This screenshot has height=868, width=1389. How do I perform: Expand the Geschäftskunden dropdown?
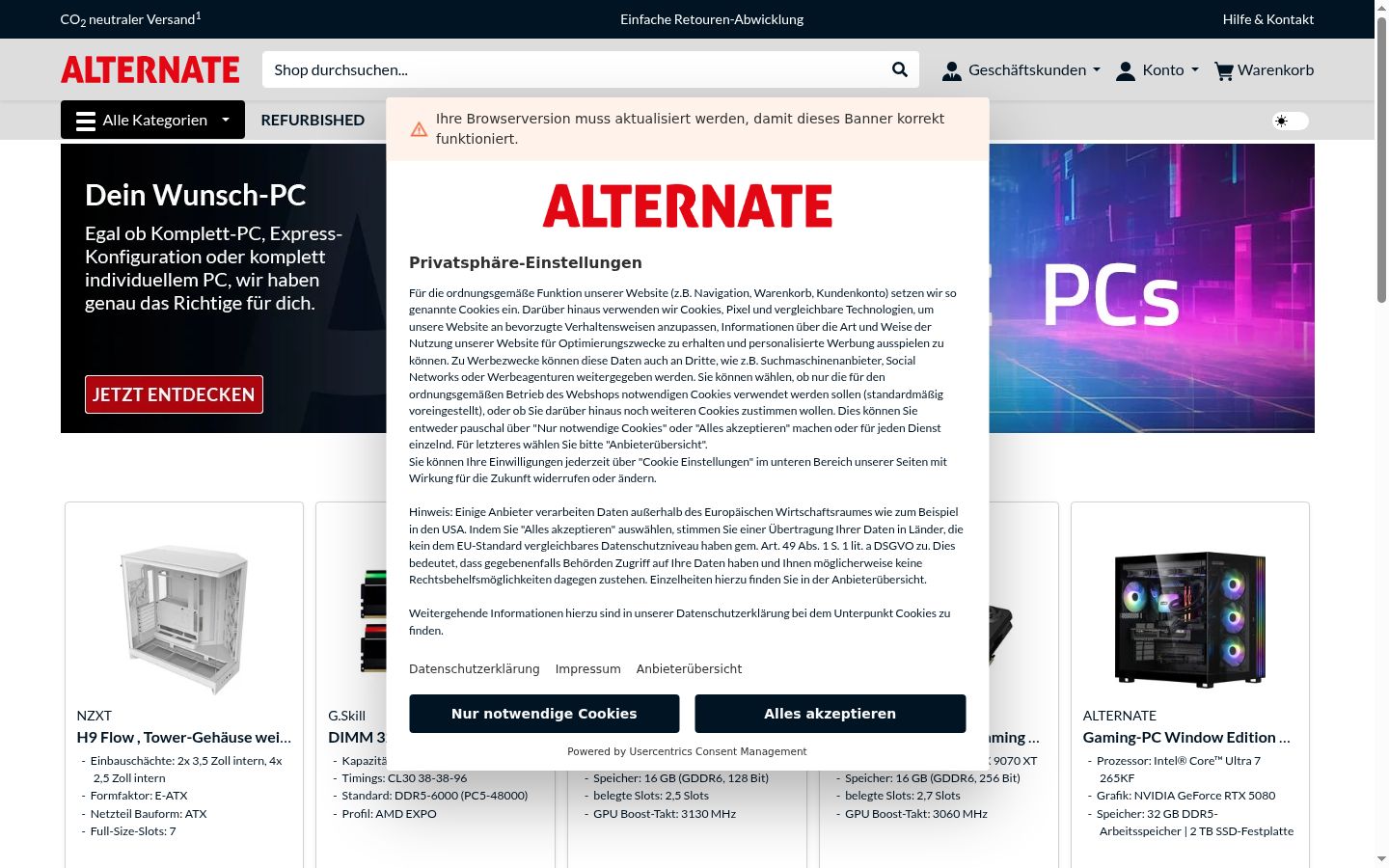(x=1097, y=70)
